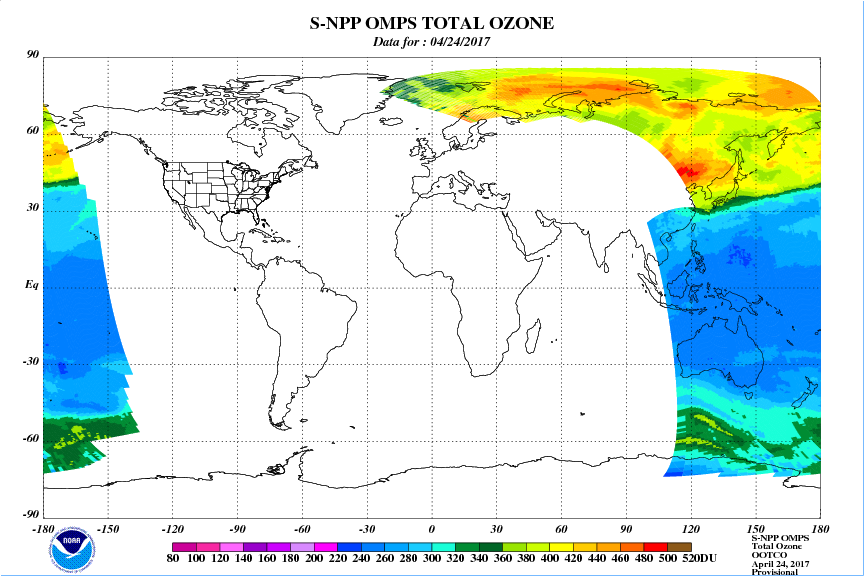Click longitude axis label -180
This screenshot has width=864, height=576.
[43, 529]
